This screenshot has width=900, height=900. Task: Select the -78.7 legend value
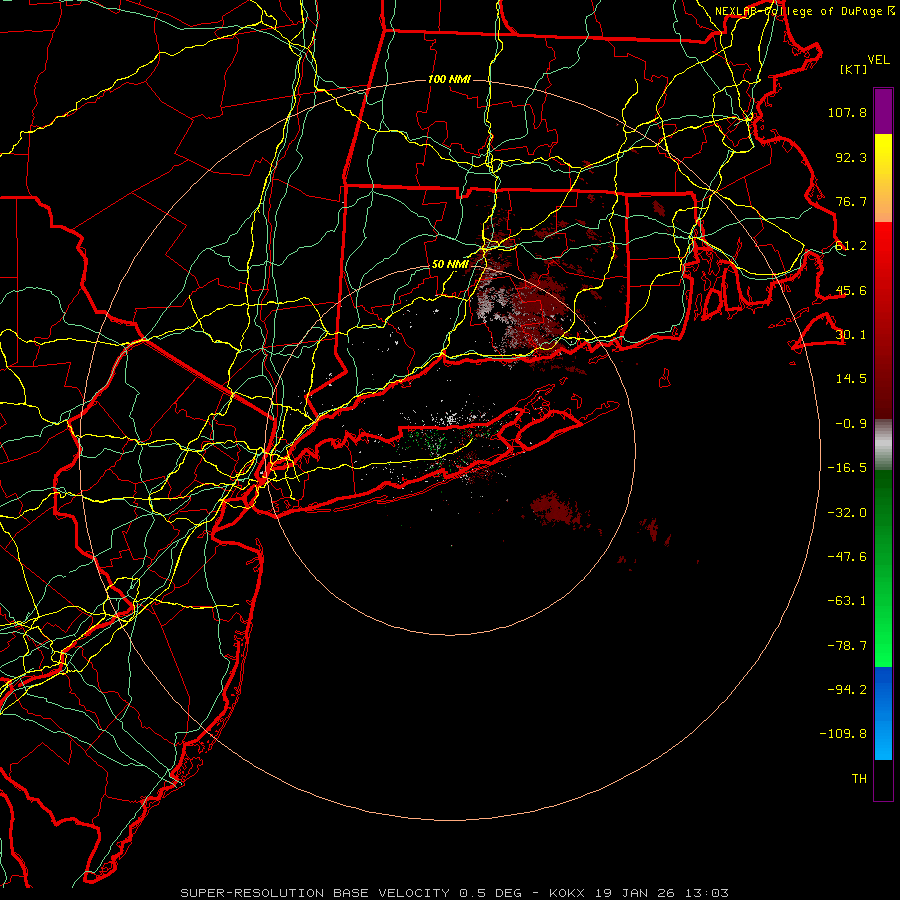tap(847, 646)
